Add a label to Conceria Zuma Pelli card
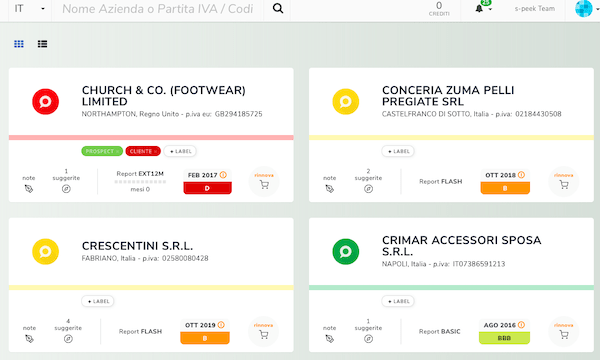This screenshot has height=360, width=600. tap(398, 151)
